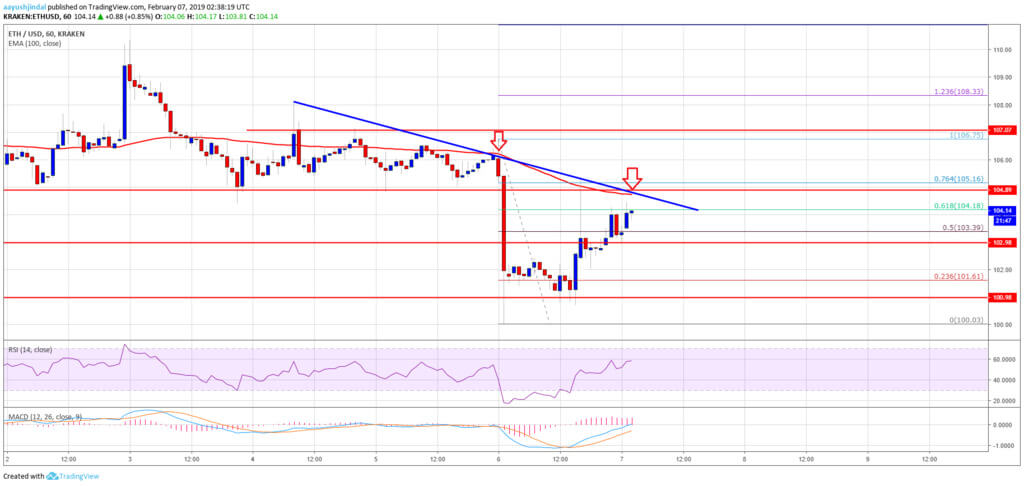Click the second red down arrow marker
Screen dimensions: 1024x486
[632, 176]
